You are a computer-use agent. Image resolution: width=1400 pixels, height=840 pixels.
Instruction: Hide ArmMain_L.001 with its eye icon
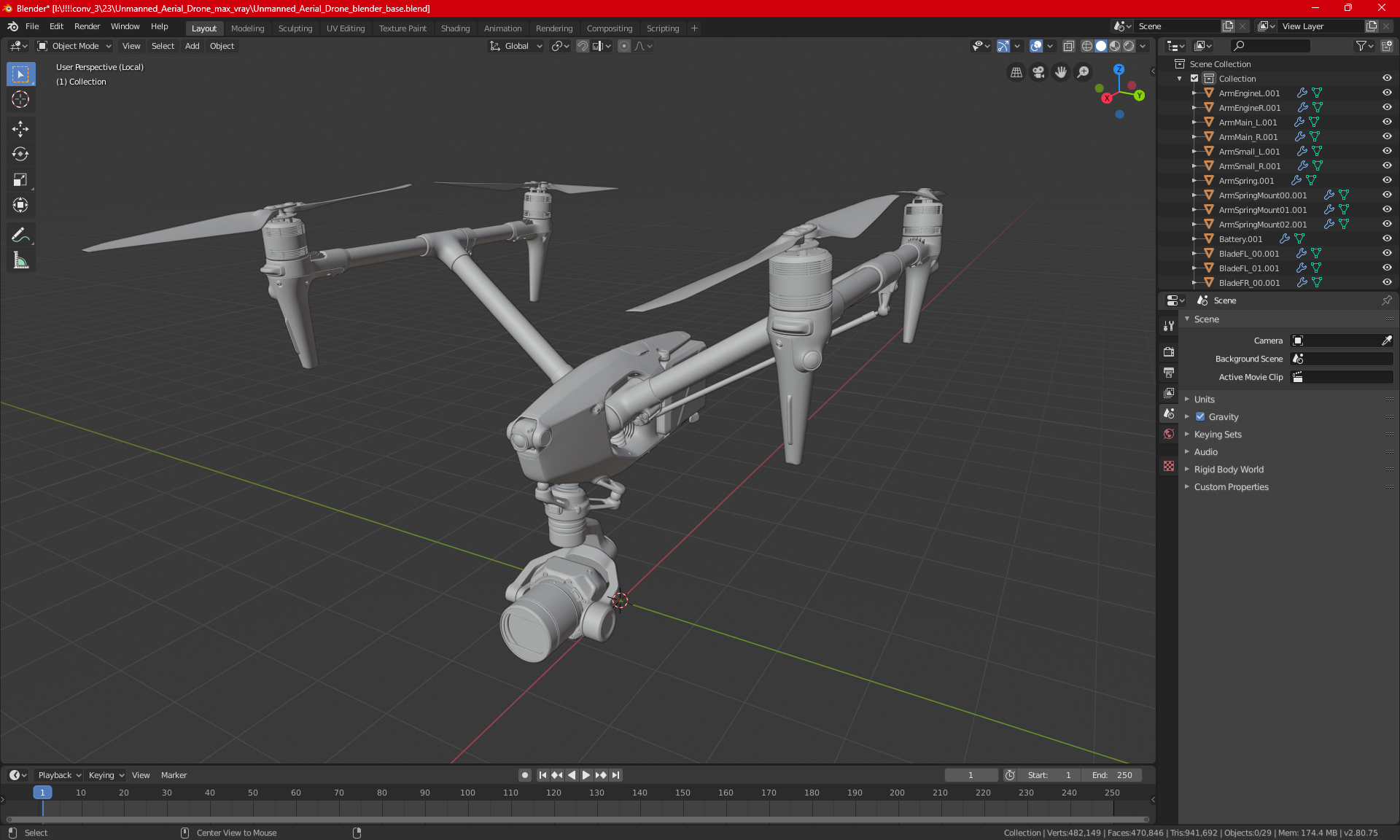click(x=1386, y=122)
